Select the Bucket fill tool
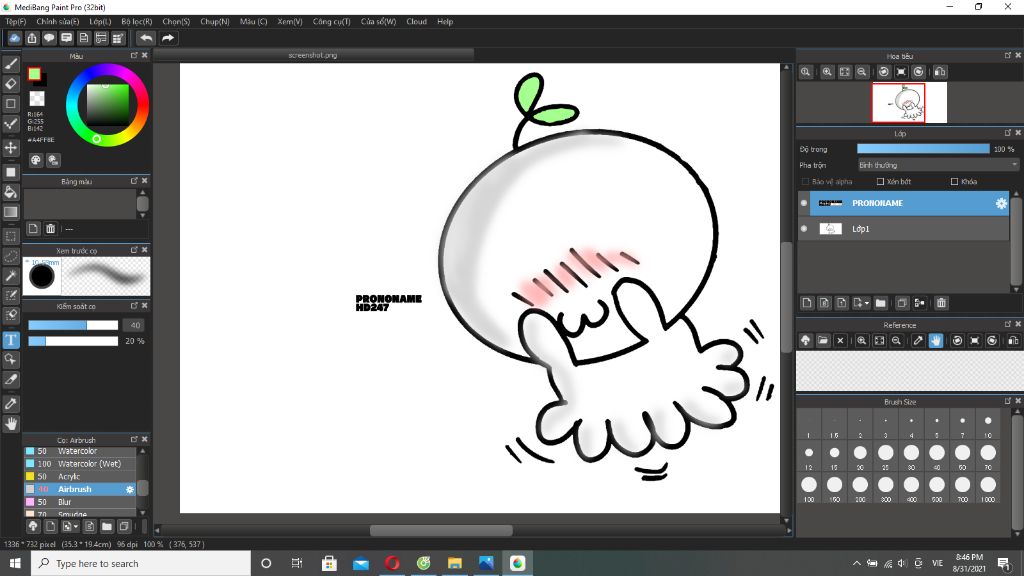The width and height of the screenshot is (1024, 576). coord(11,192)
